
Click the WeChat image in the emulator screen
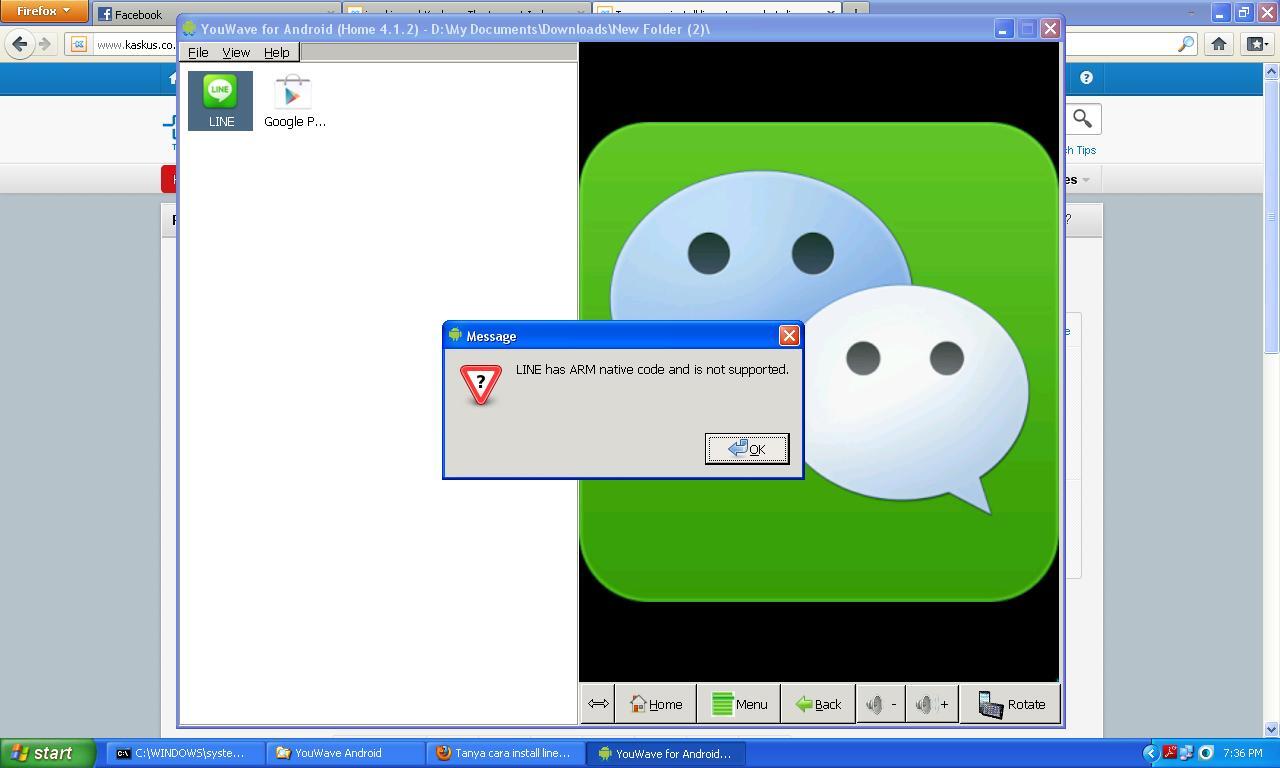click(x=818, y=362)
